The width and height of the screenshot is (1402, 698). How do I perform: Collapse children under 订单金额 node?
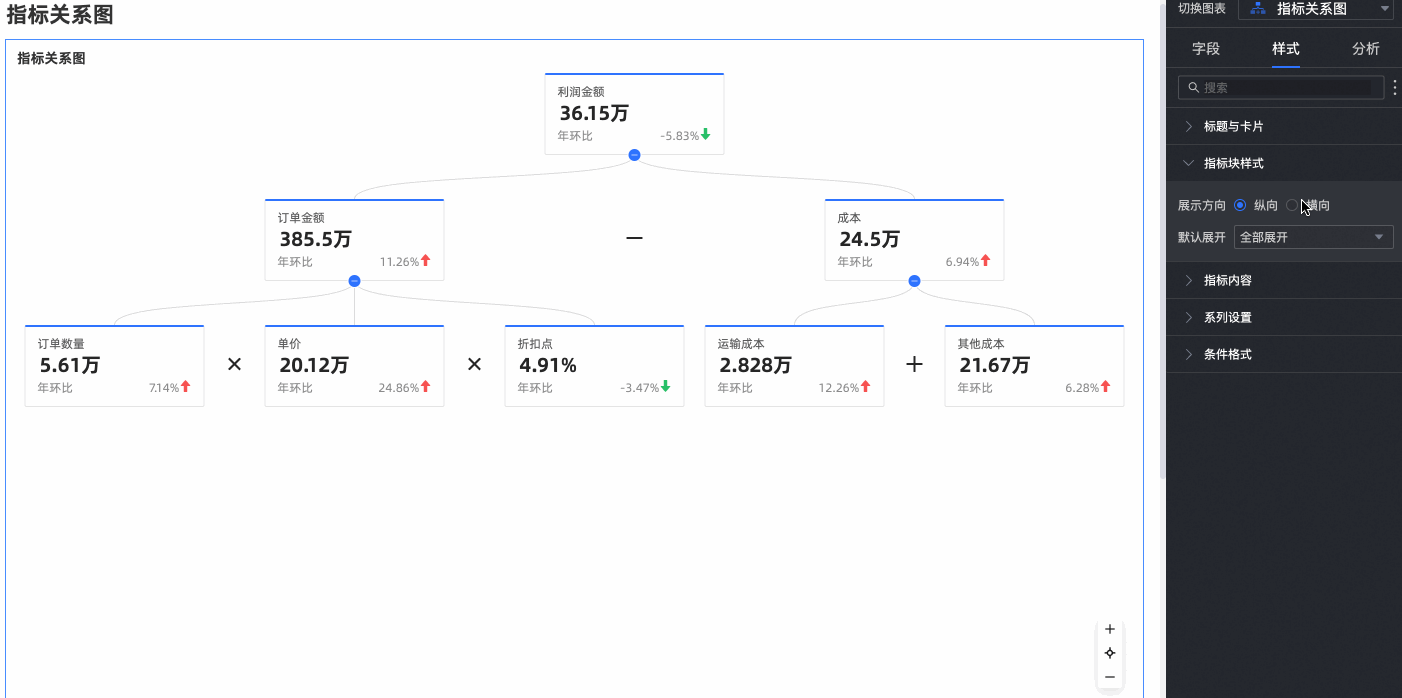click(x=354, y=281)
